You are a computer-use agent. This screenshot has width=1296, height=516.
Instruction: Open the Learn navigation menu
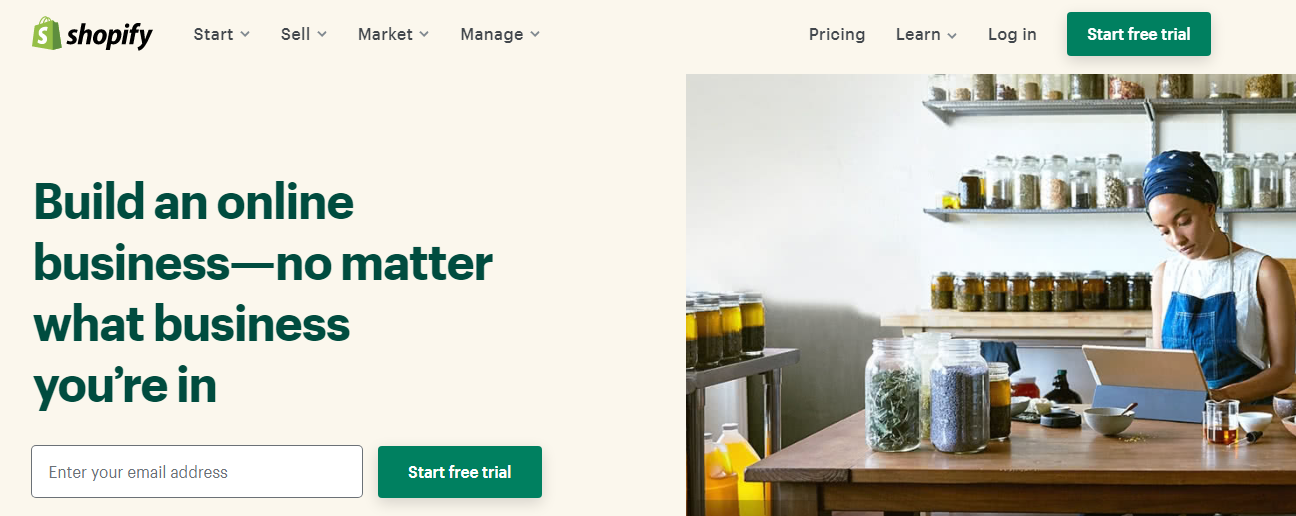pos(926,34)
